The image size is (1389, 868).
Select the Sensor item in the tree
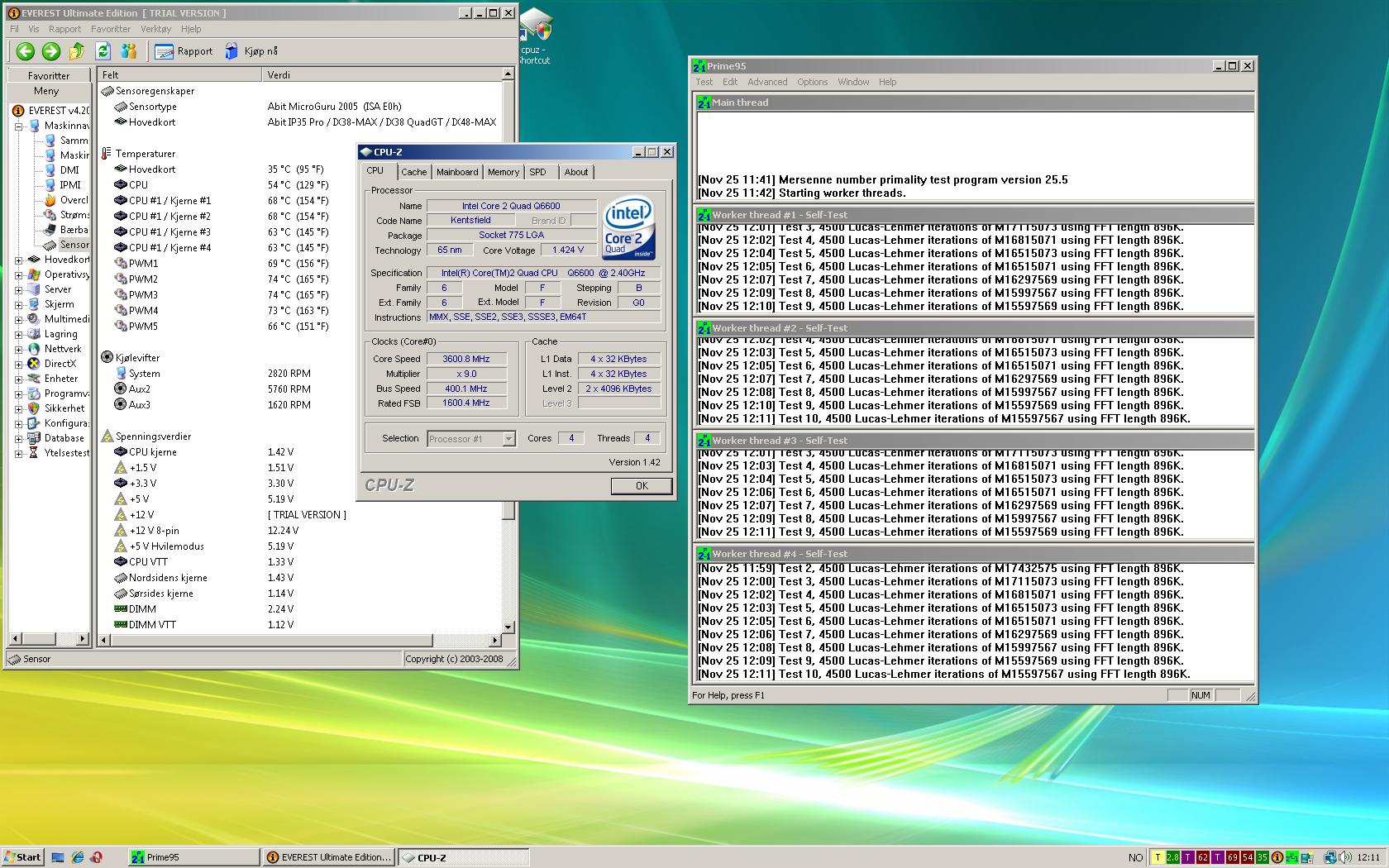pos(74,245)
